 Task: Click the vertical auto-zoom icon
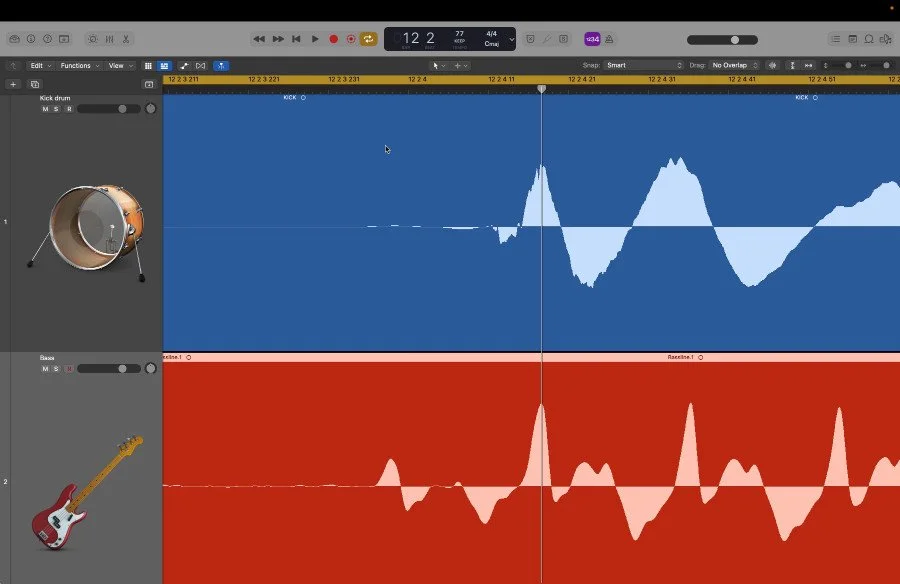click(x=792, y=65)
